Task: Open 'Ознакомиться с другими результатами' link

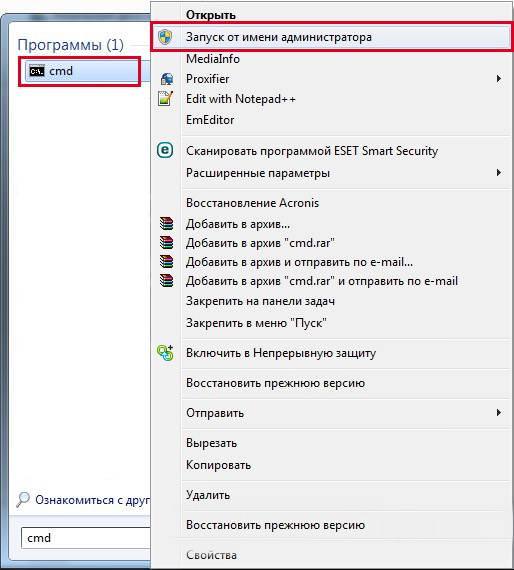Action: [92, 500]
